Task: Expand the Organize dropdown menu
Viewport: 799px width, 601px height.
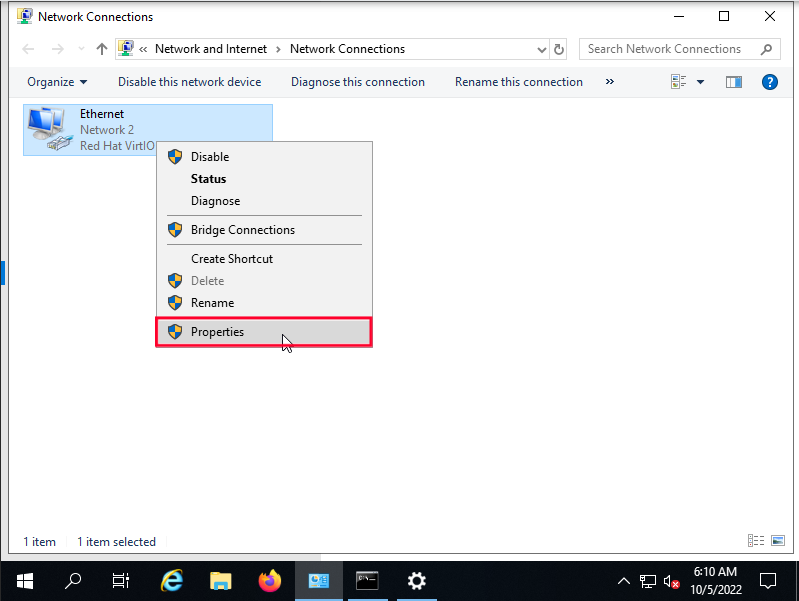Action: click(57, 82)
